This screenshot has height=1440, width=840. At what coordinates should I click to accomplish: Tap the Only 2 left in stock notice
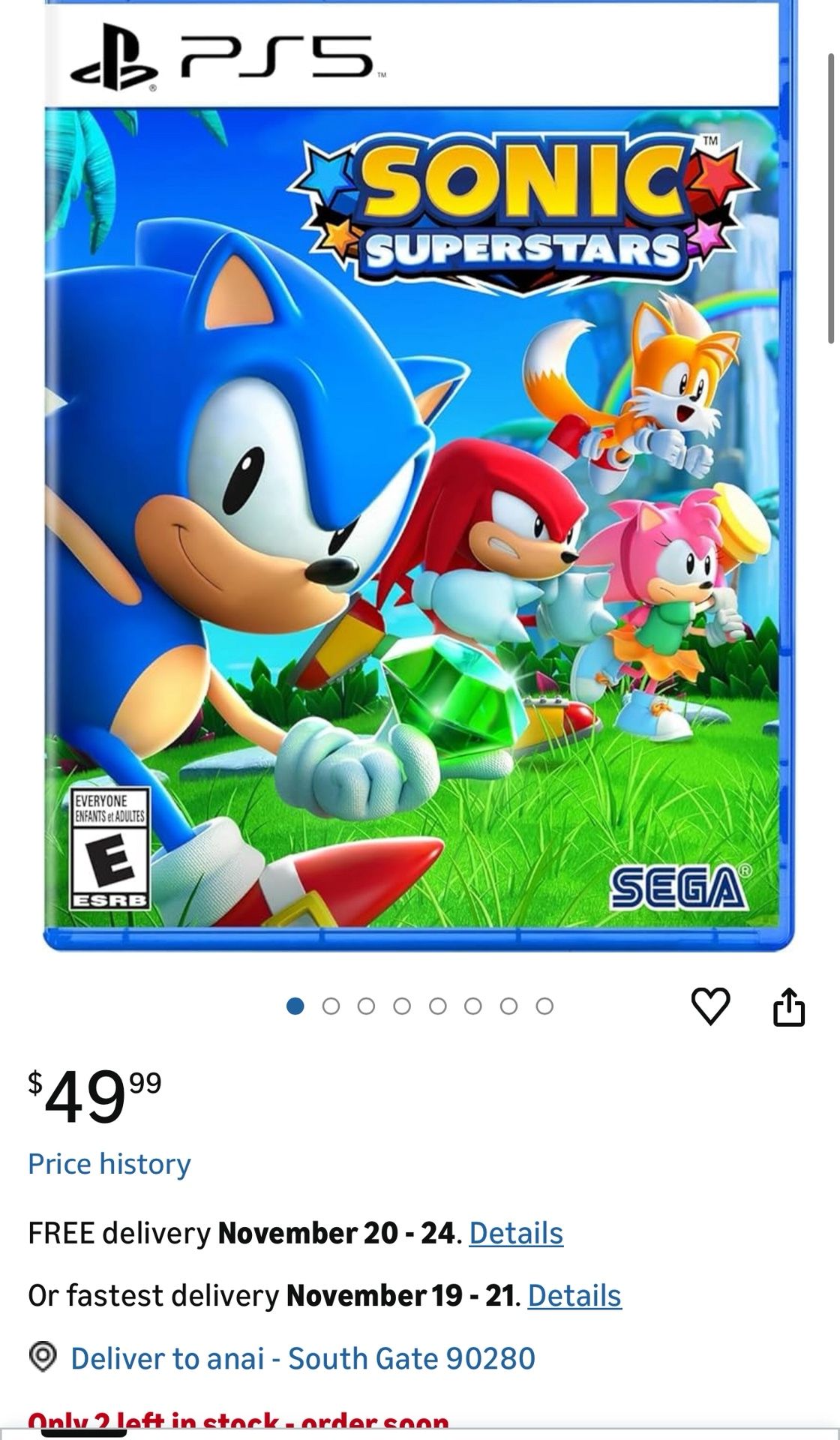[238, 1422]
